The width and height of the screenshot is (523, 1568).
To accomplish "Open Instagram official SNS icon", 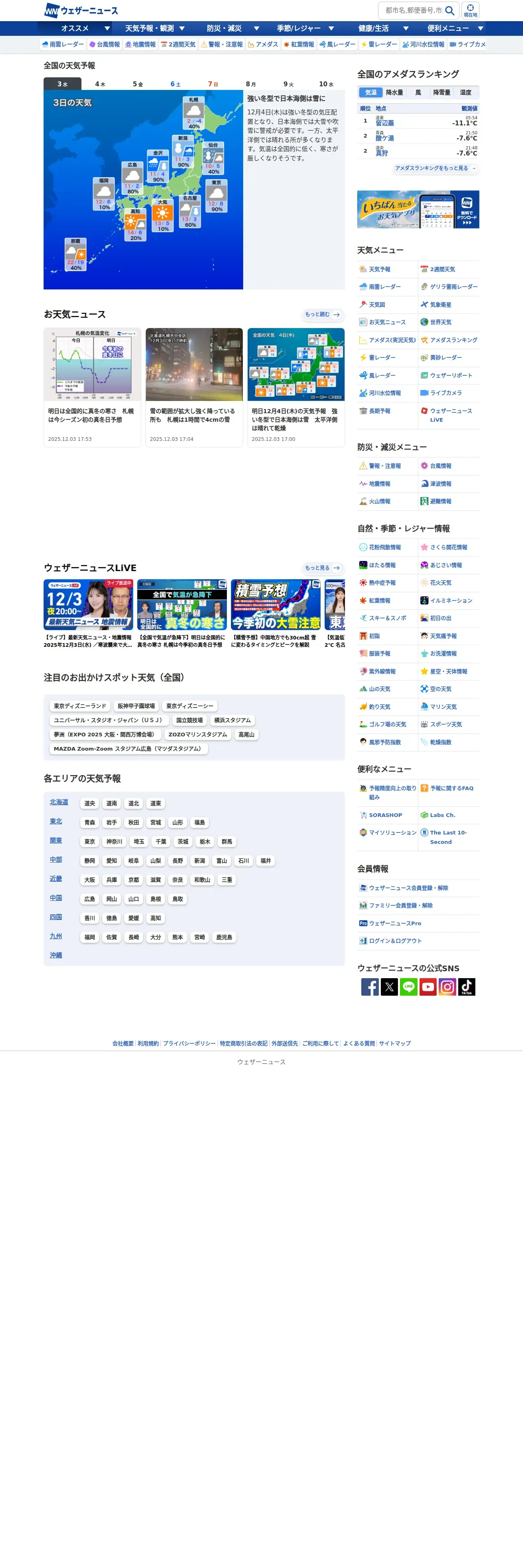I will tap(448, 987).
